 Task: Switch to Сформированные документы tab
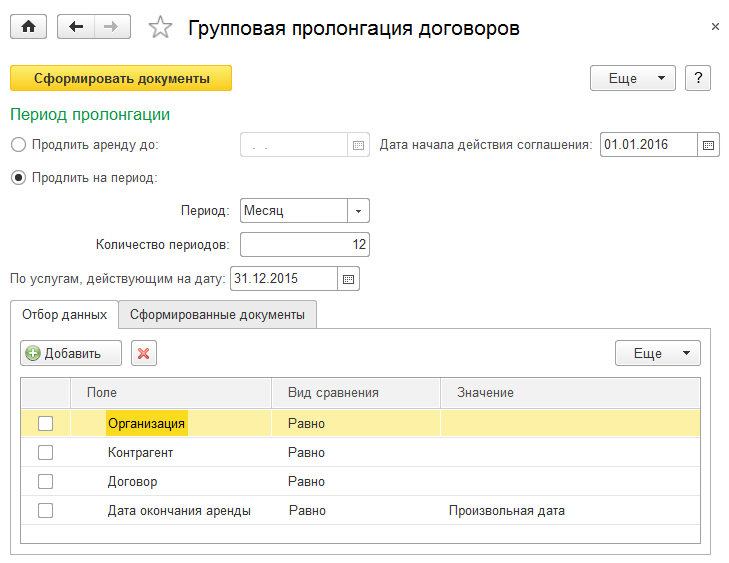(217, 315)
